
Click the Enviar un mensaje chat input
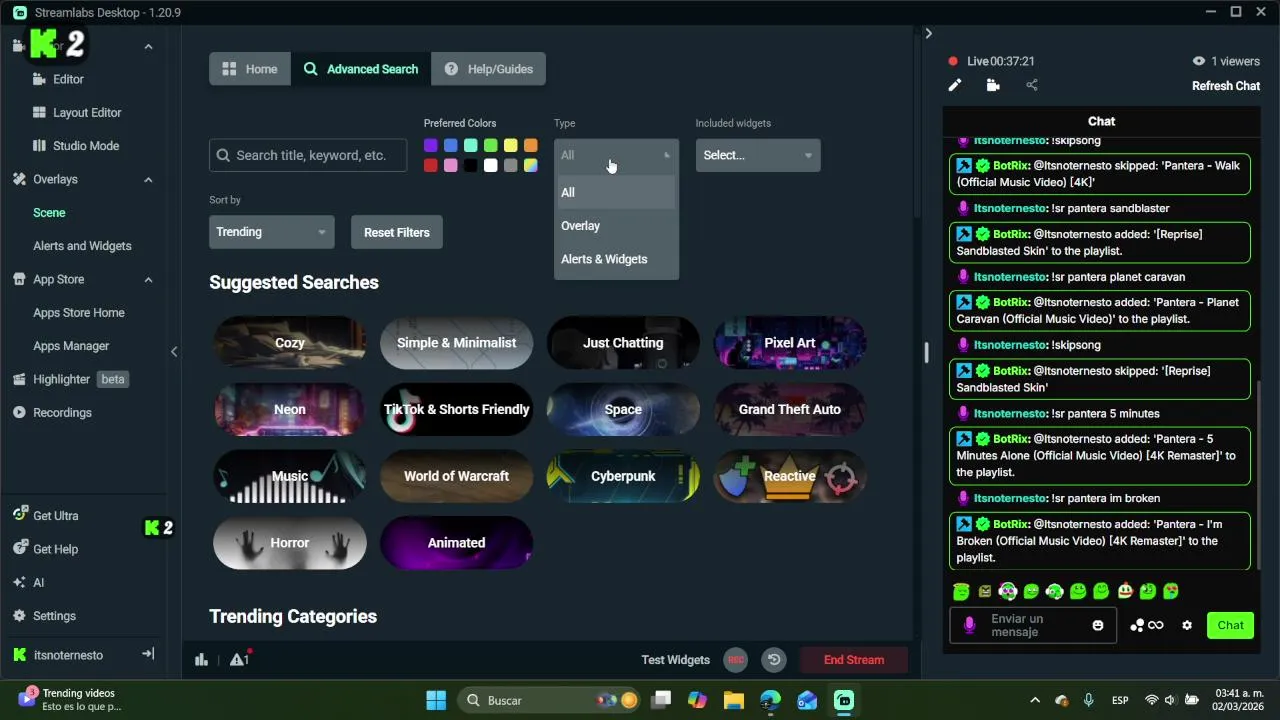click(x=1032, y=626)
